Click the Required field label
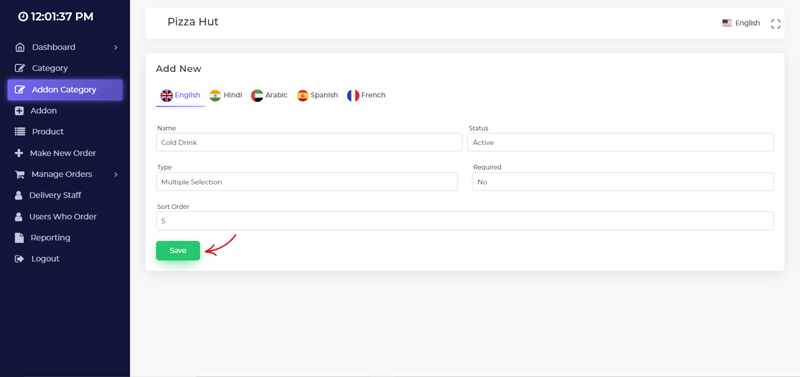This screenshot has height=377, width=800. 487,167
